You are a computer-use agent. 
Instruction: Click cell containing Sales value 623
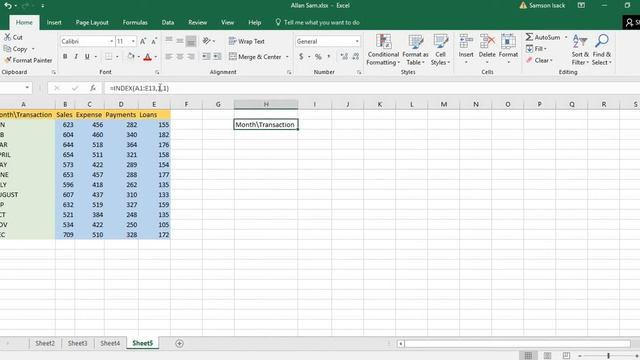tap(65, 125)
